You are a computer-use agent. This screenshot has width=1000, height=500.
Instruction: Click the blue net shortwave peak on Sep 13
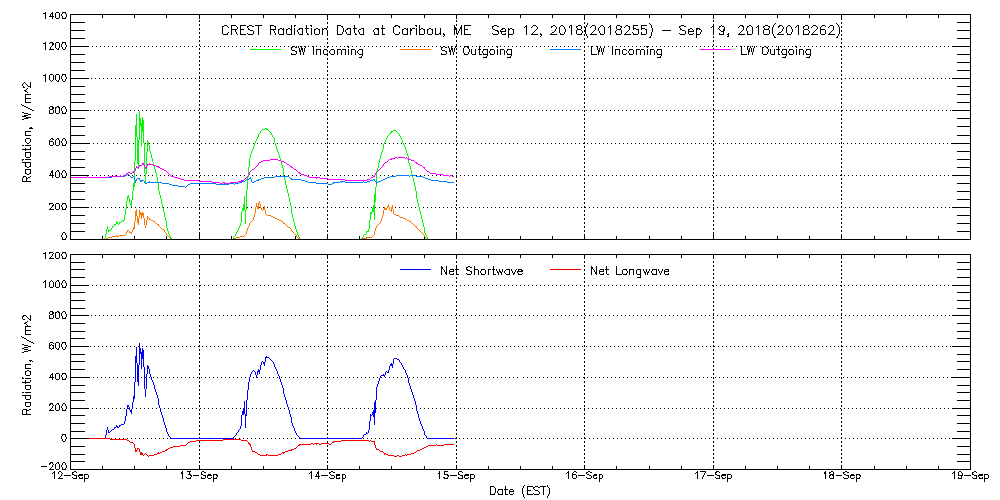266,357
